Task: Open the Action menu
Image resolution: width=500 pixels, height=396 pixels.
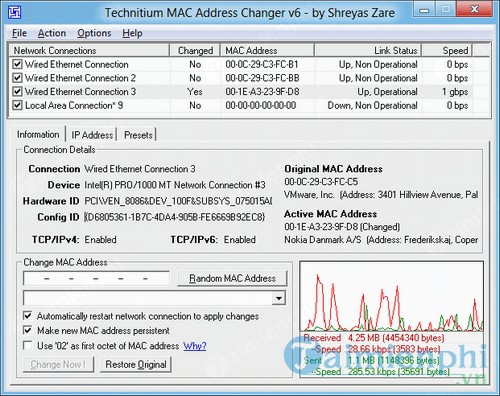Action: tap(52, 33)
